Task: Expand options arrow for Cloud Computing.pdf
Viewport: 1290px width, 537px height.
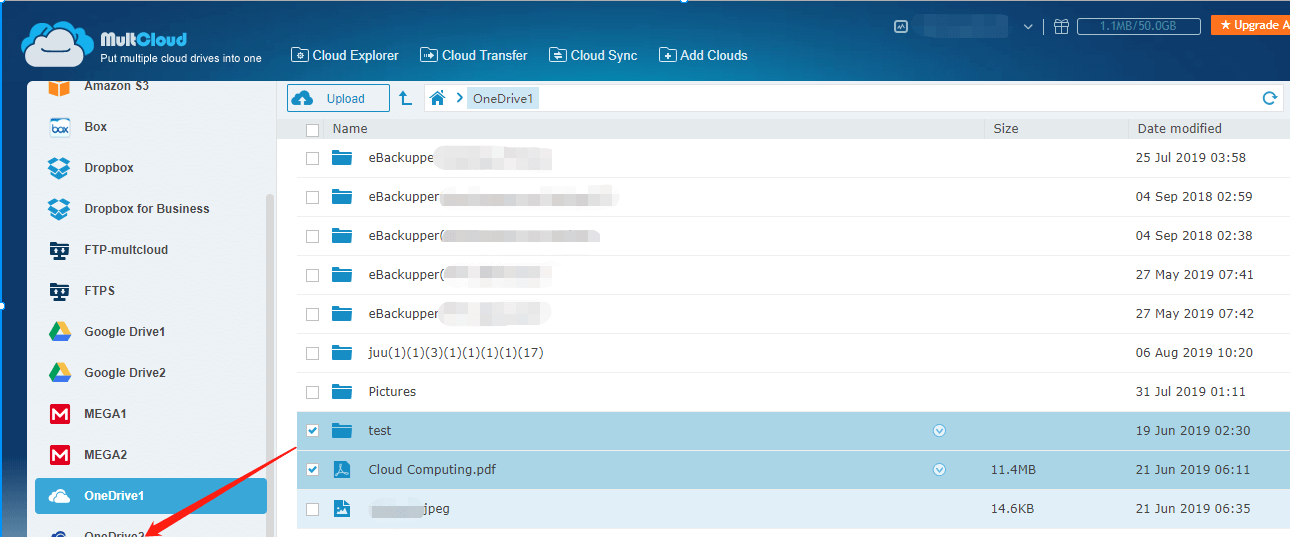Action: [x=939, y=470]
